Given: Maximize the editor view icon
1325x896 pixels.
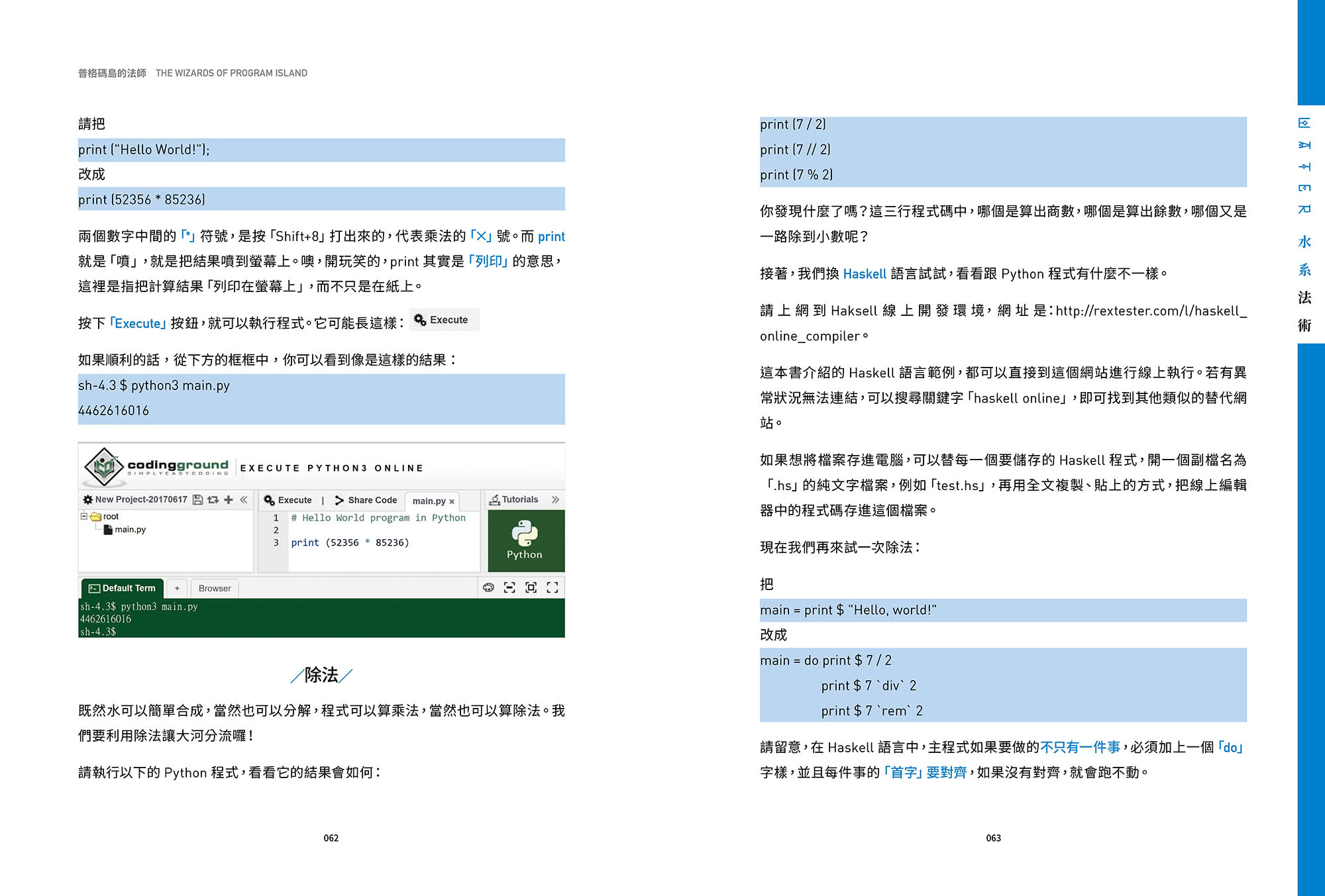Looking at the screenshot, I should [533, 588].
